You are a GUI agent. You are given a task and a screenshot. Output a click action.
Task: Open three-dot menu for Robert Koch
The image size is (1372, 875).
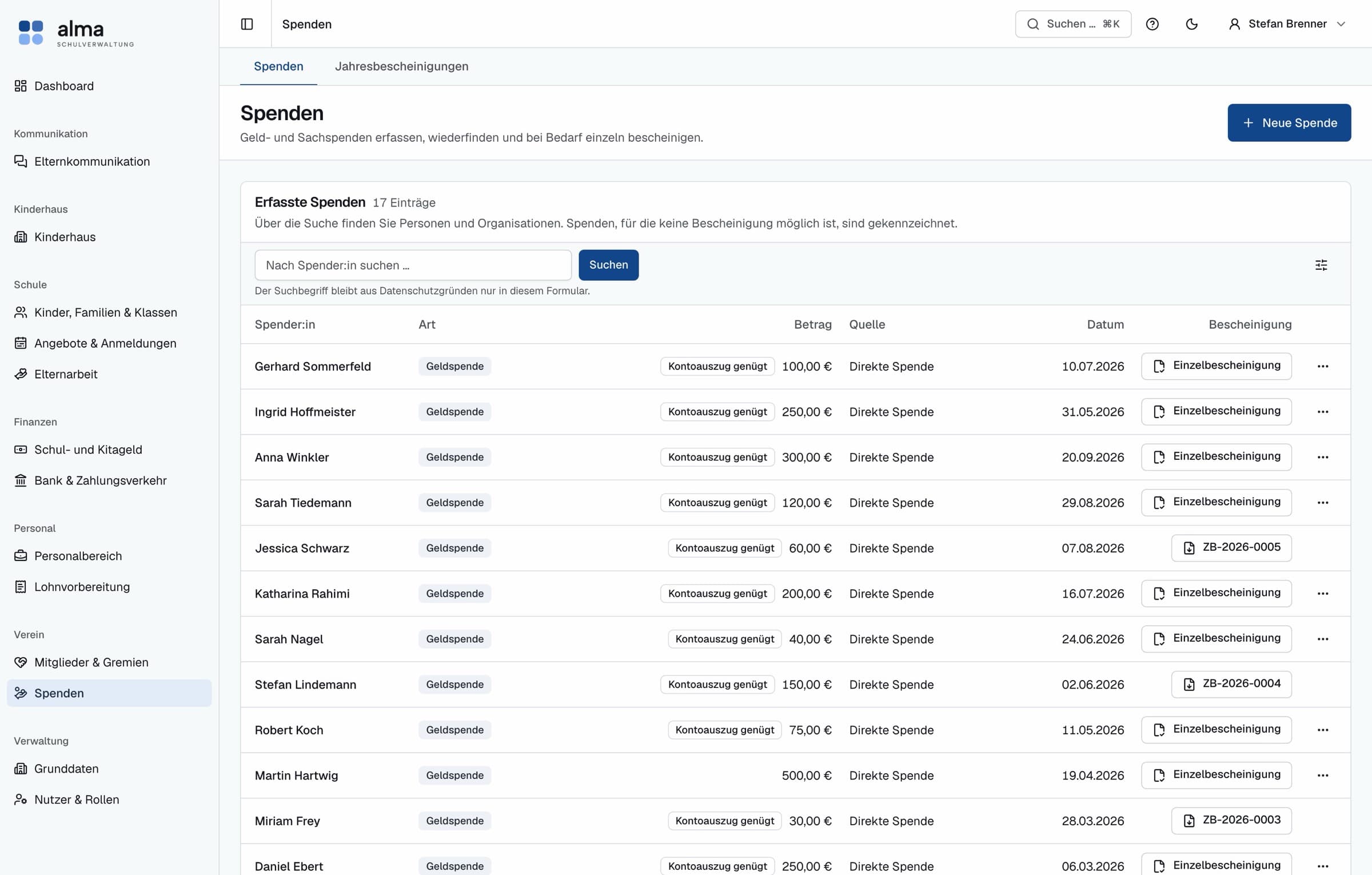pos(1323,730)
